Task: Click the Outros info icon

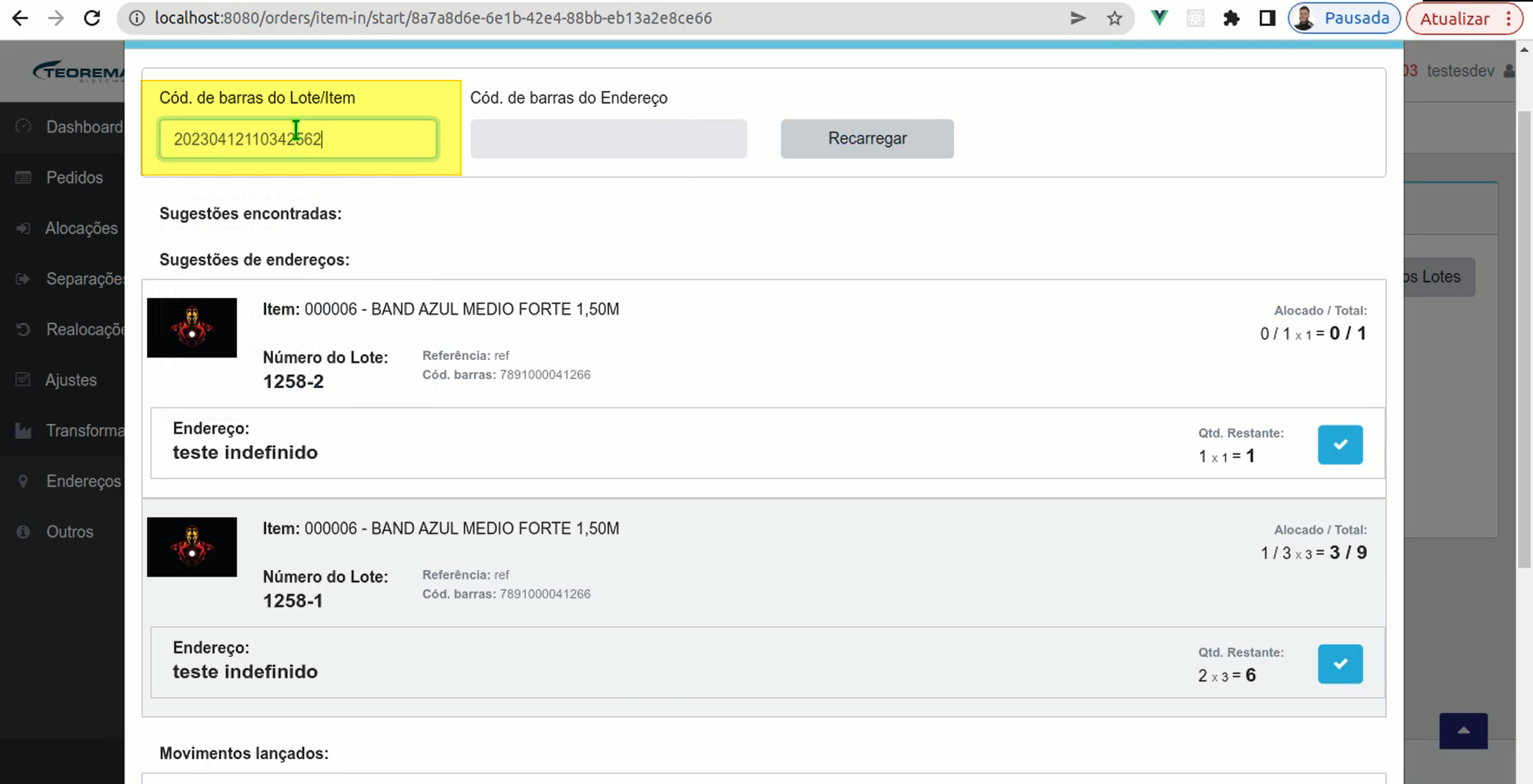Action: coord(23,532)
